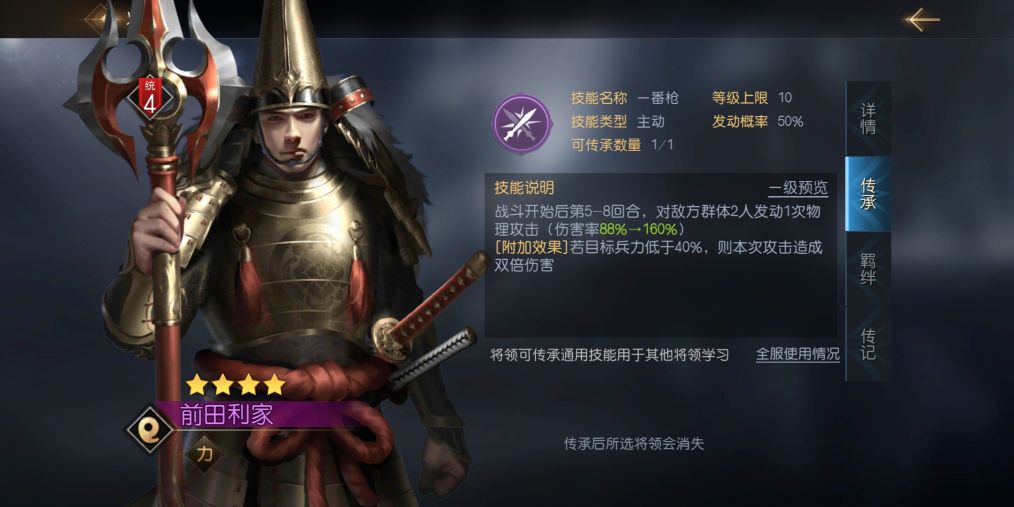The height and width of the screenshot is (507, 1014).
Task: Click the 力 attribute badge
Action: click(x=204, y=454)
